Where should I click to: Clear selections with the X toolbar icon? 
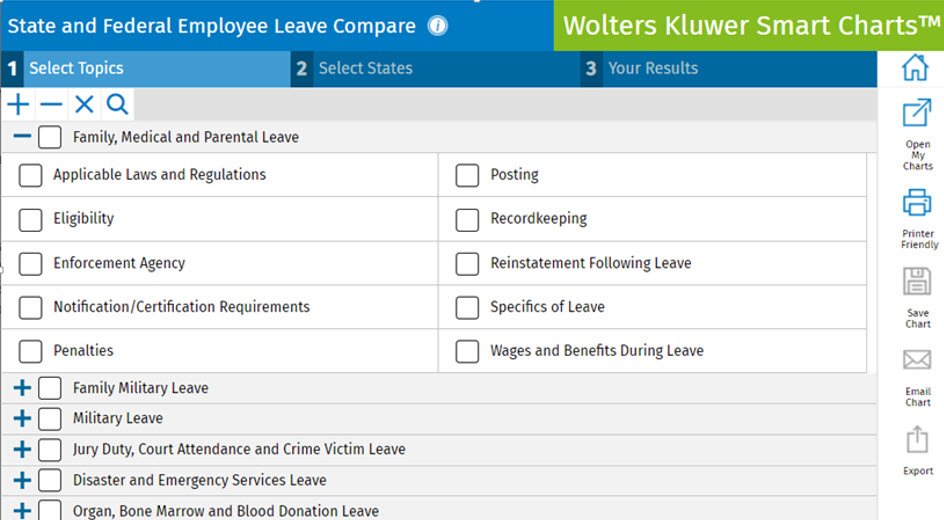point(84,104)
